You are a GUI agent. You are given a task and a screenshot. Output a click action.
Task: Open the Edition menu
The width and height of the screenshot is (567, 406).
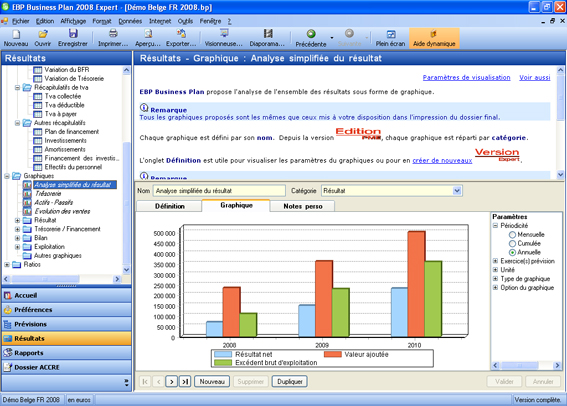45,21
